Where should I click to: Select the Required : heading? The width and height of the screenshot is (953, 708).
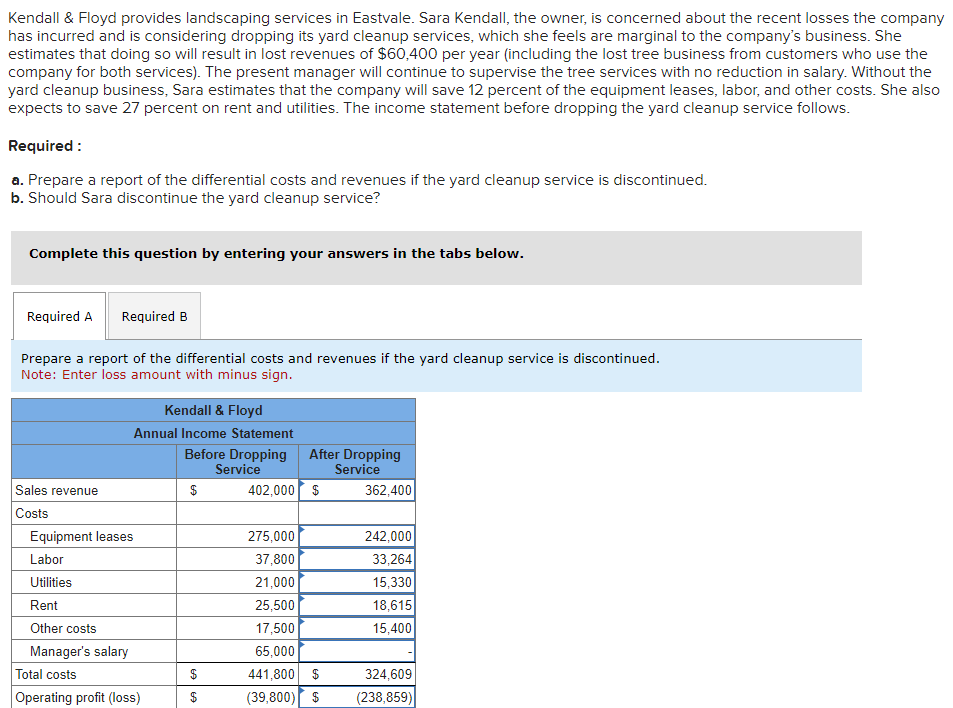click(x=45, y=146)
